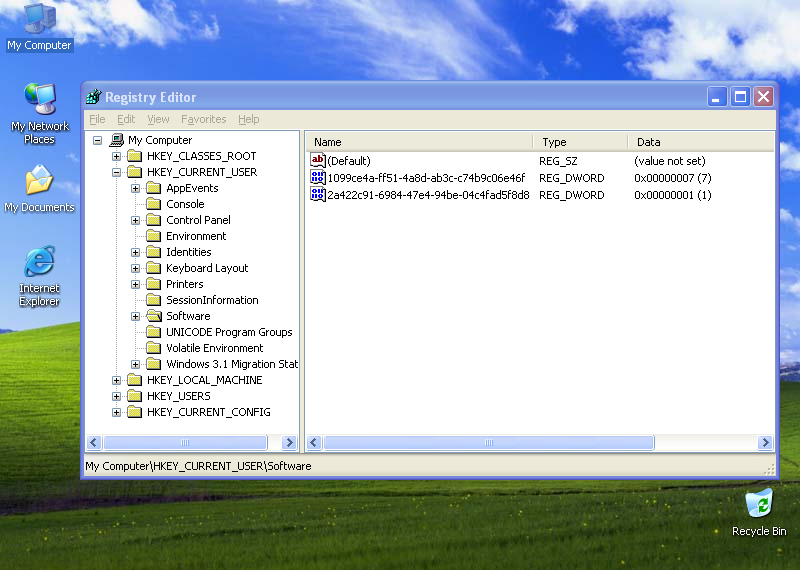Open My Documents desktop icon
Image resolution: width=800 pixels, height=570 pixels.
39,188
